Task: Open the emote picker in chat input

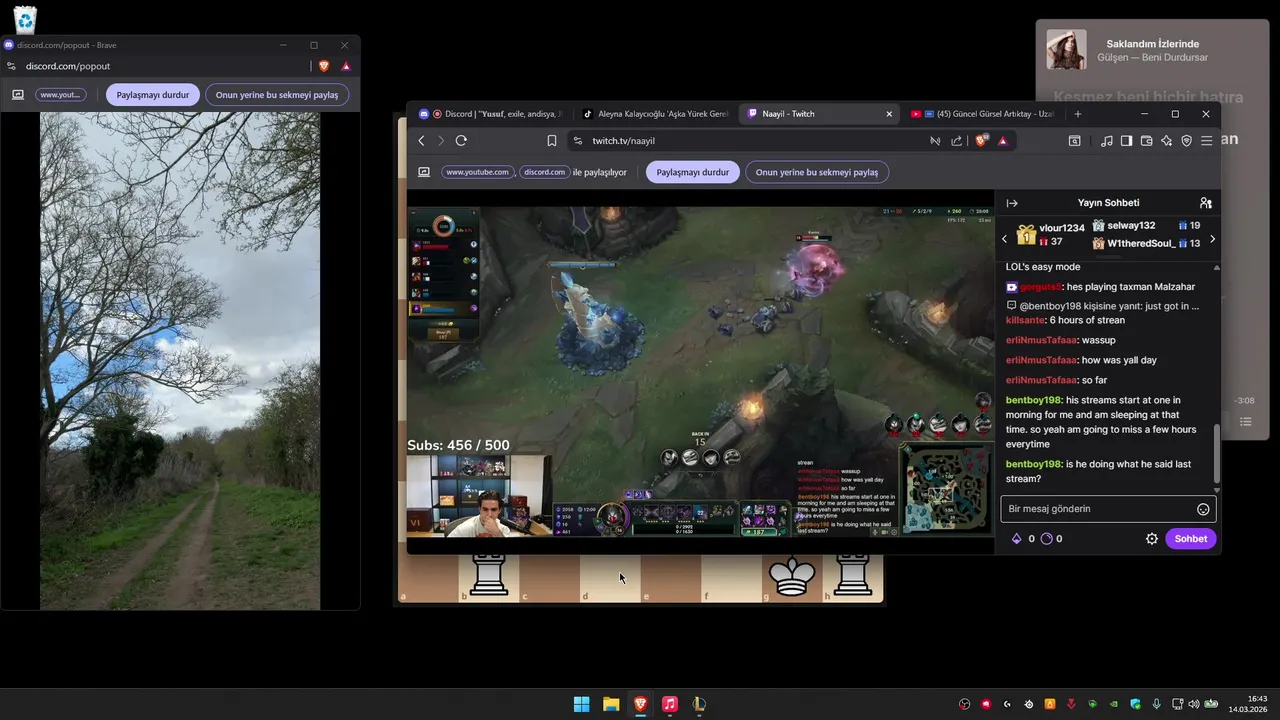Action: 1203,509
